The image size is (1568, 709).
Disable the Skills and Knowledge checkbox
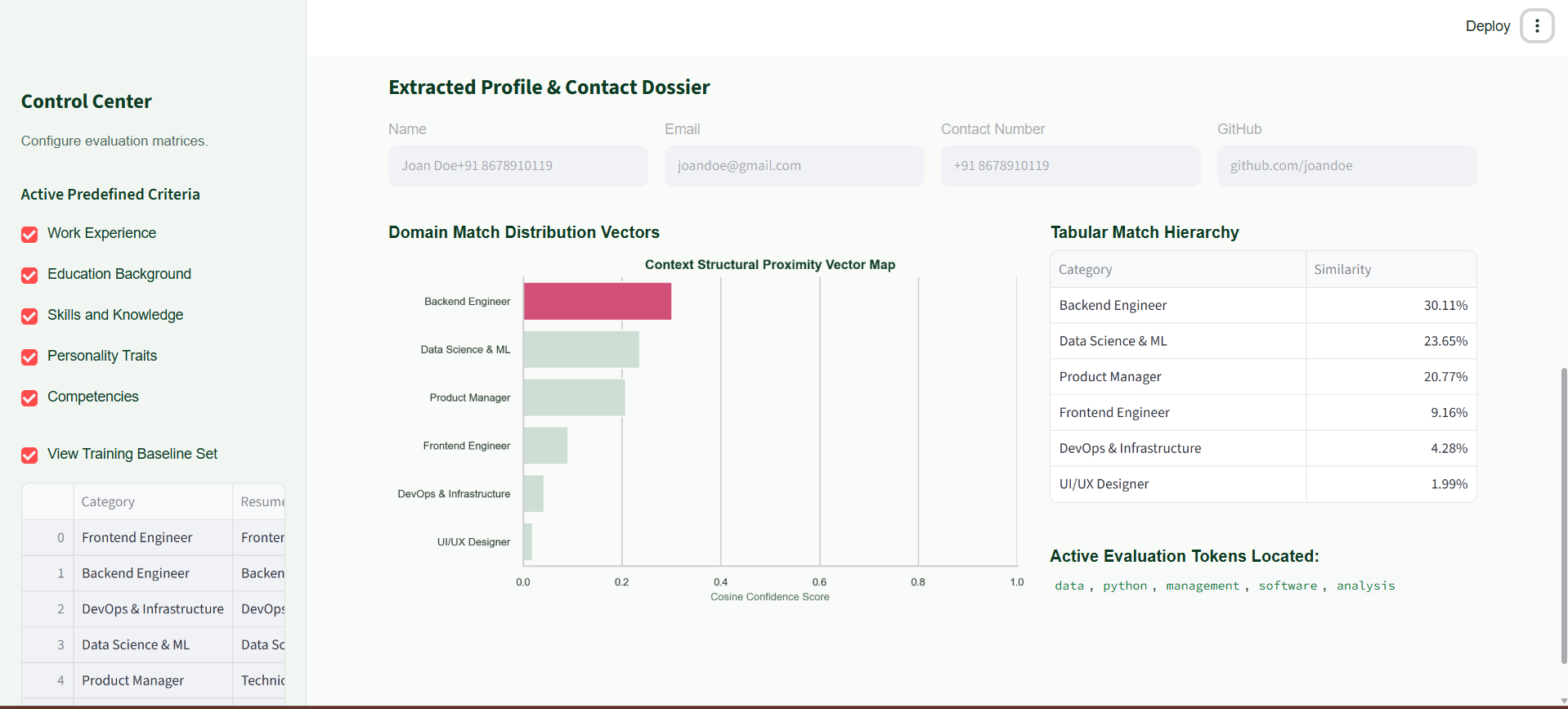(29, 316)
